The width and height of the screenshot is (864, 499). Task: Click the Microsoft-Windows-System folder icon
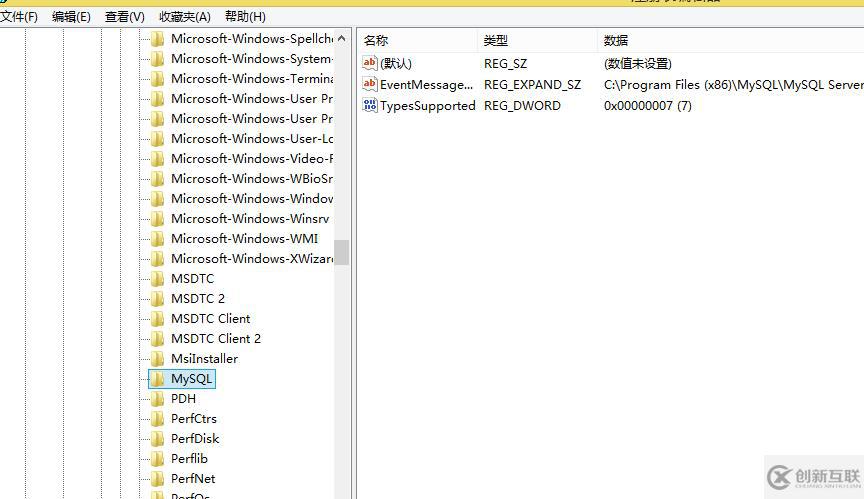[x=158, y=58]
